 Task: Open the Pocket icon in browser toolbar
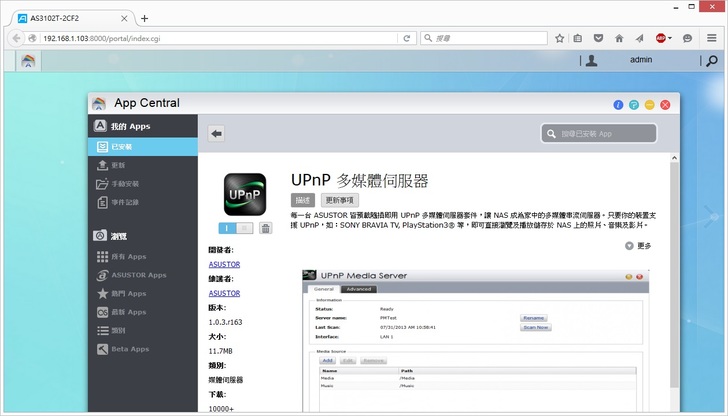[x=599, y=38]
